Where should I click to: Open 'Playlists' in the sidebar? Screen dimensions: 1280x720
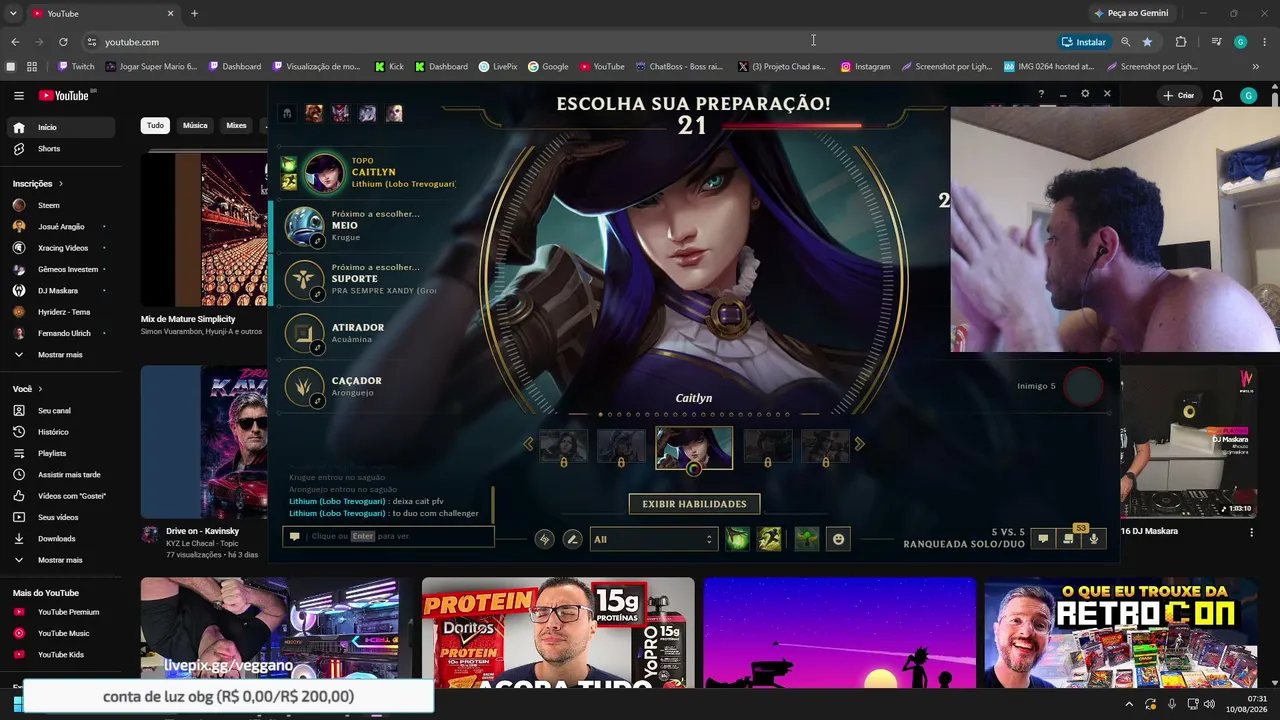click(x=60, y=453)
